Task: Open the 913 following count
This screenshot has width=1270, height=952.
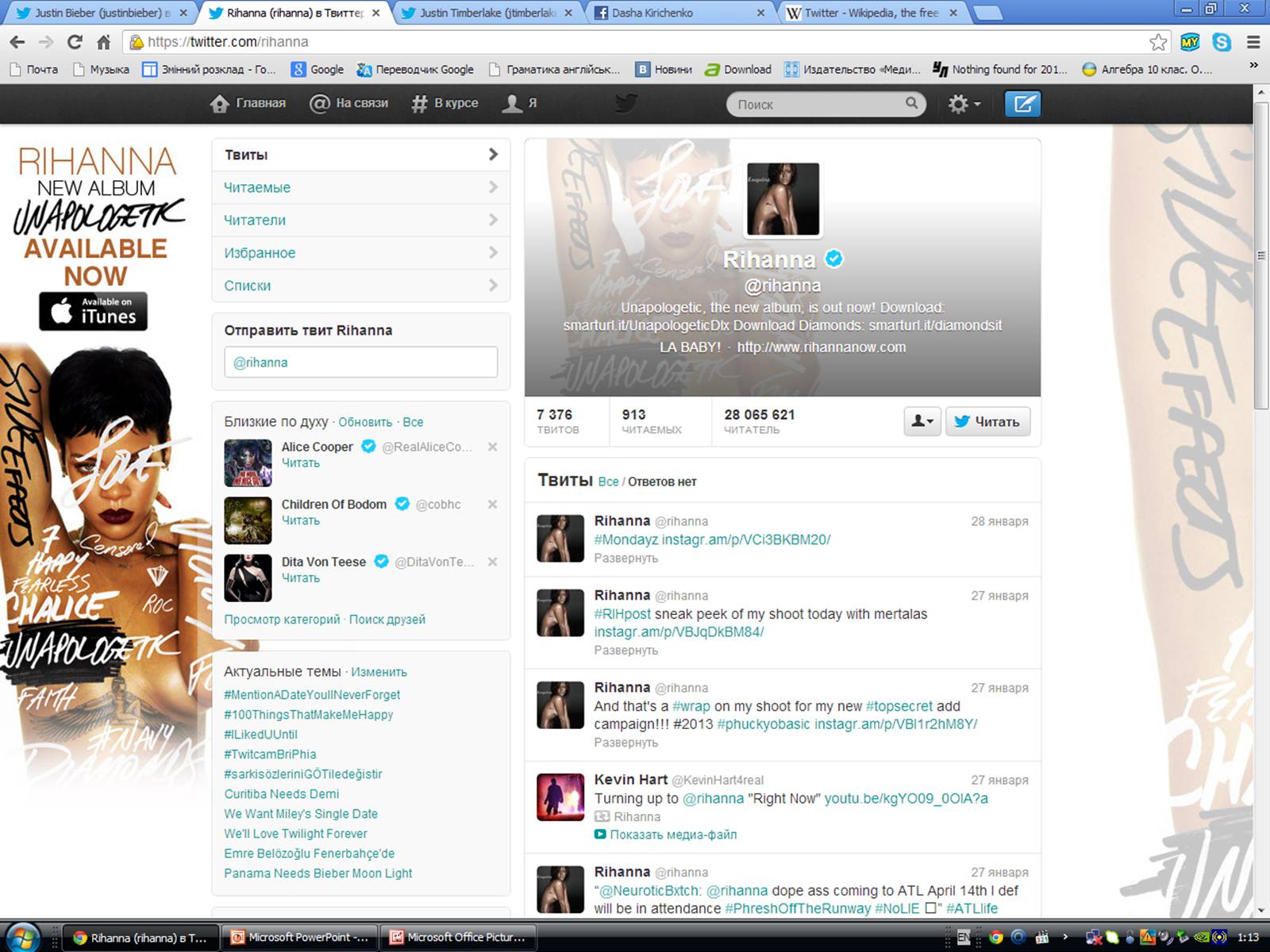Action: point(652,421)
